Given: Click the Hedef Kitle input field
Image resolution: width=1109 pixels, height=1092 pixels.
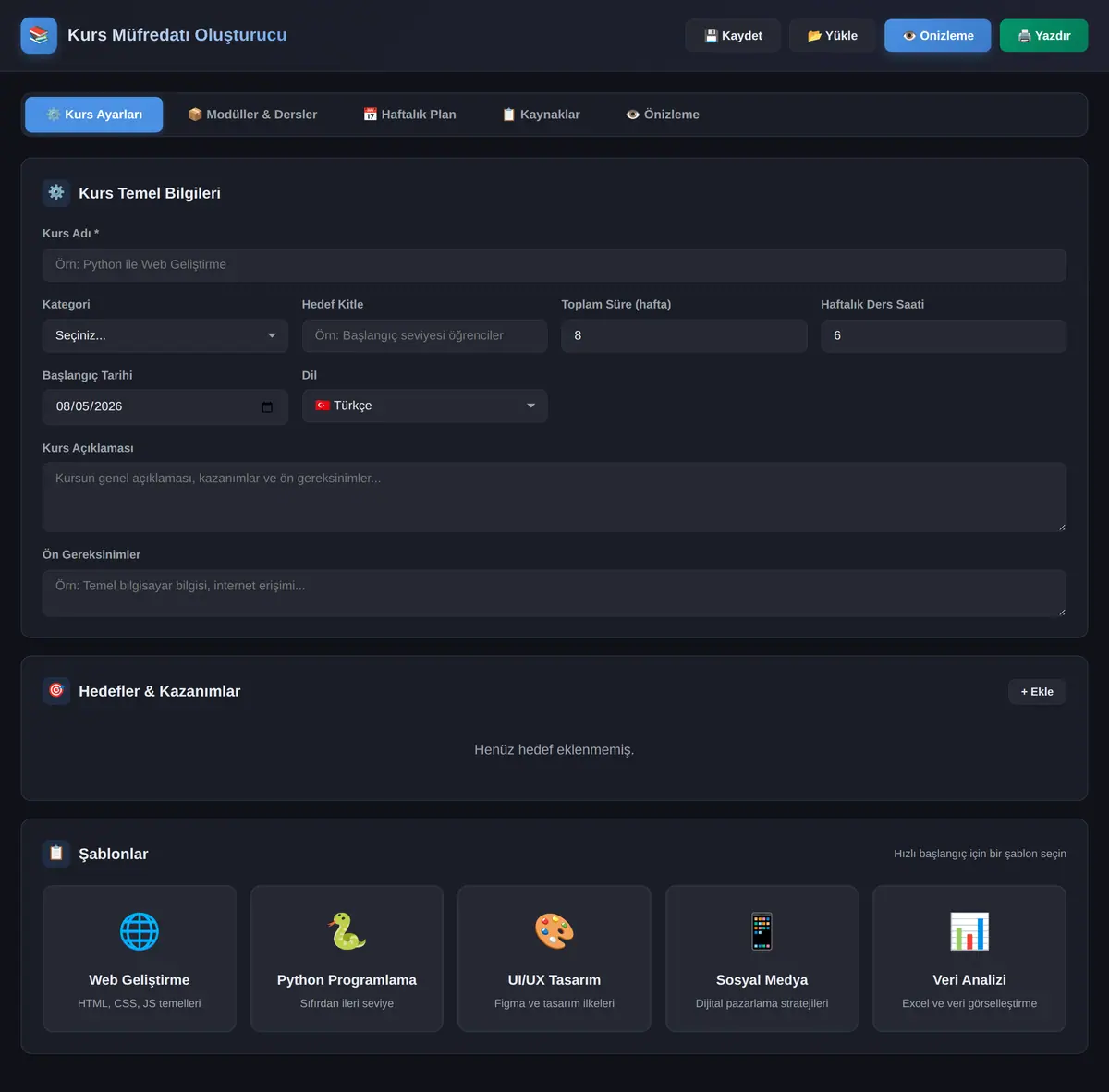Looking at the screenshot, I should 425,335.
